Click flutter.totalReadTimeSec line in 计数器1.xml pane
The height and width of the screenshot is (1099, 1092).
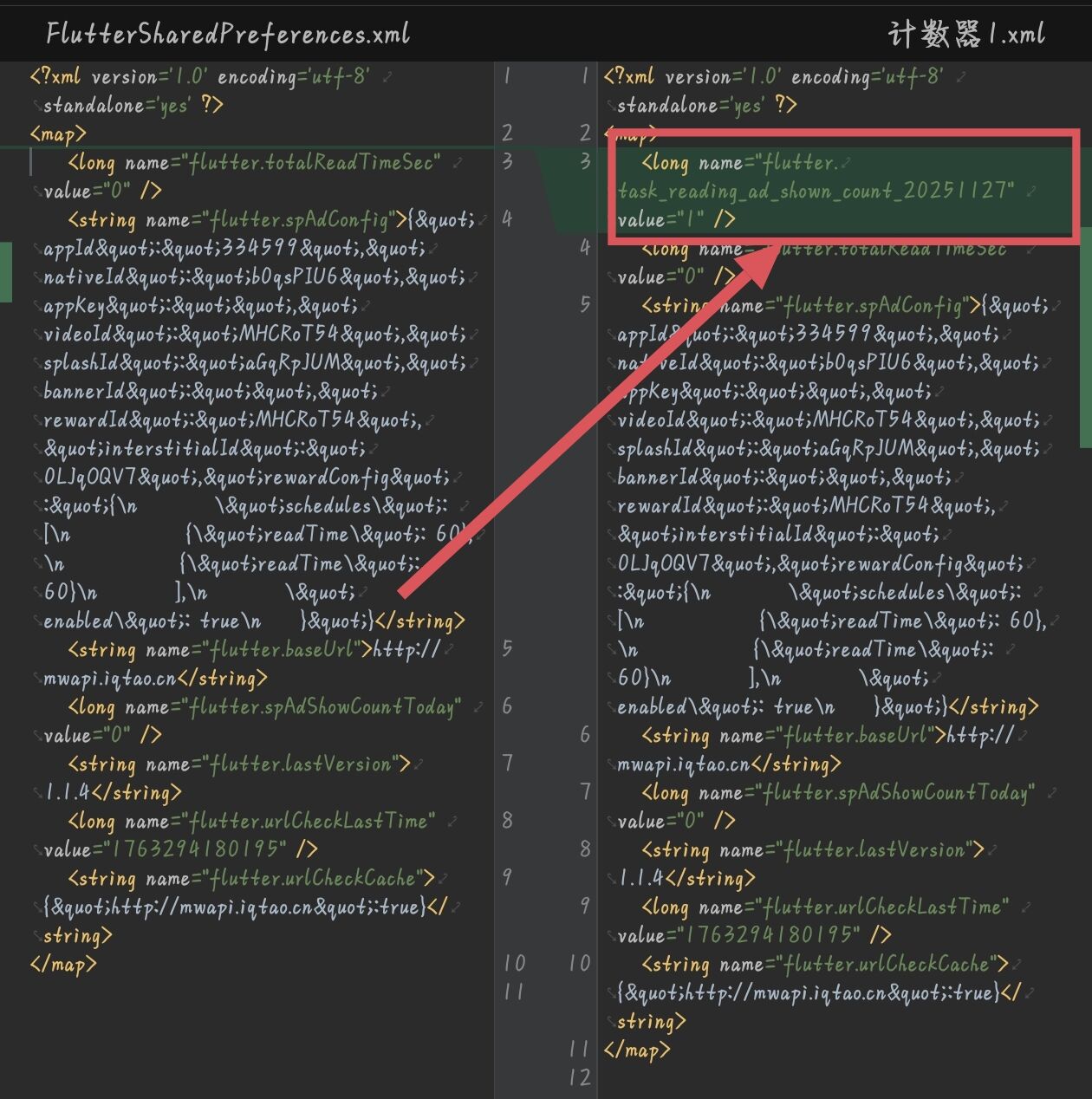(824, 250)
